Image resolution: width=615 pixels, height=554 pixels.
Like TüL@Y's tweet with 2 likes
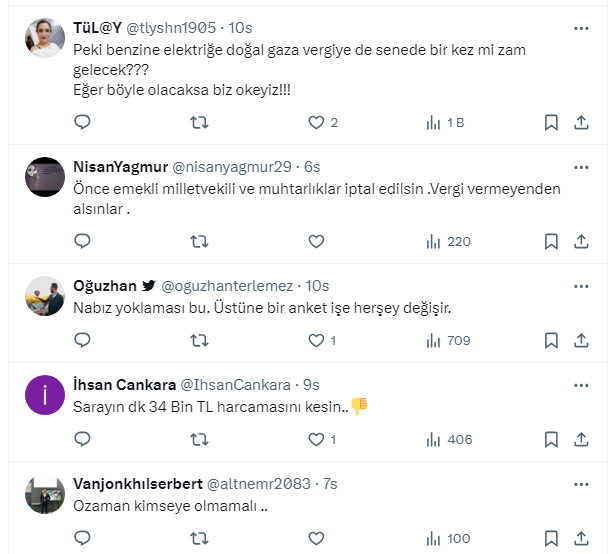316,122
